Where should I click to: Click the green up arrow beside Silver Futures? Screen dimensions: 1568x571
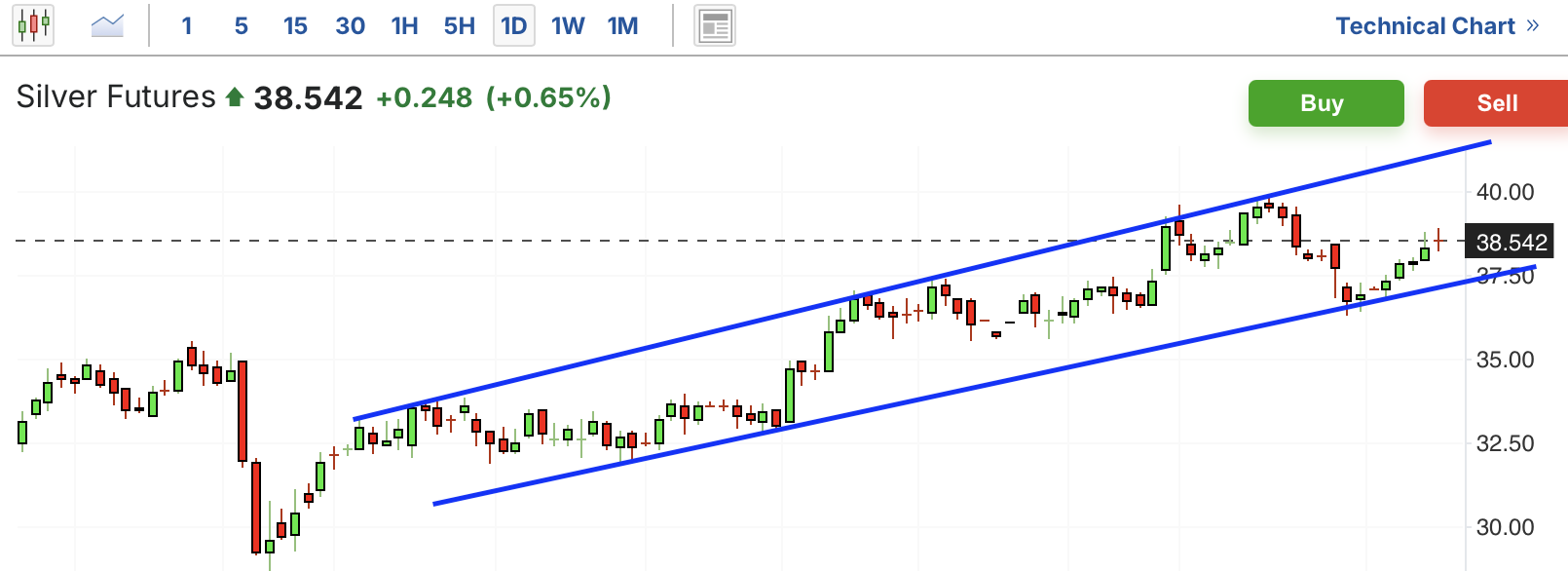tap(234, 96)
